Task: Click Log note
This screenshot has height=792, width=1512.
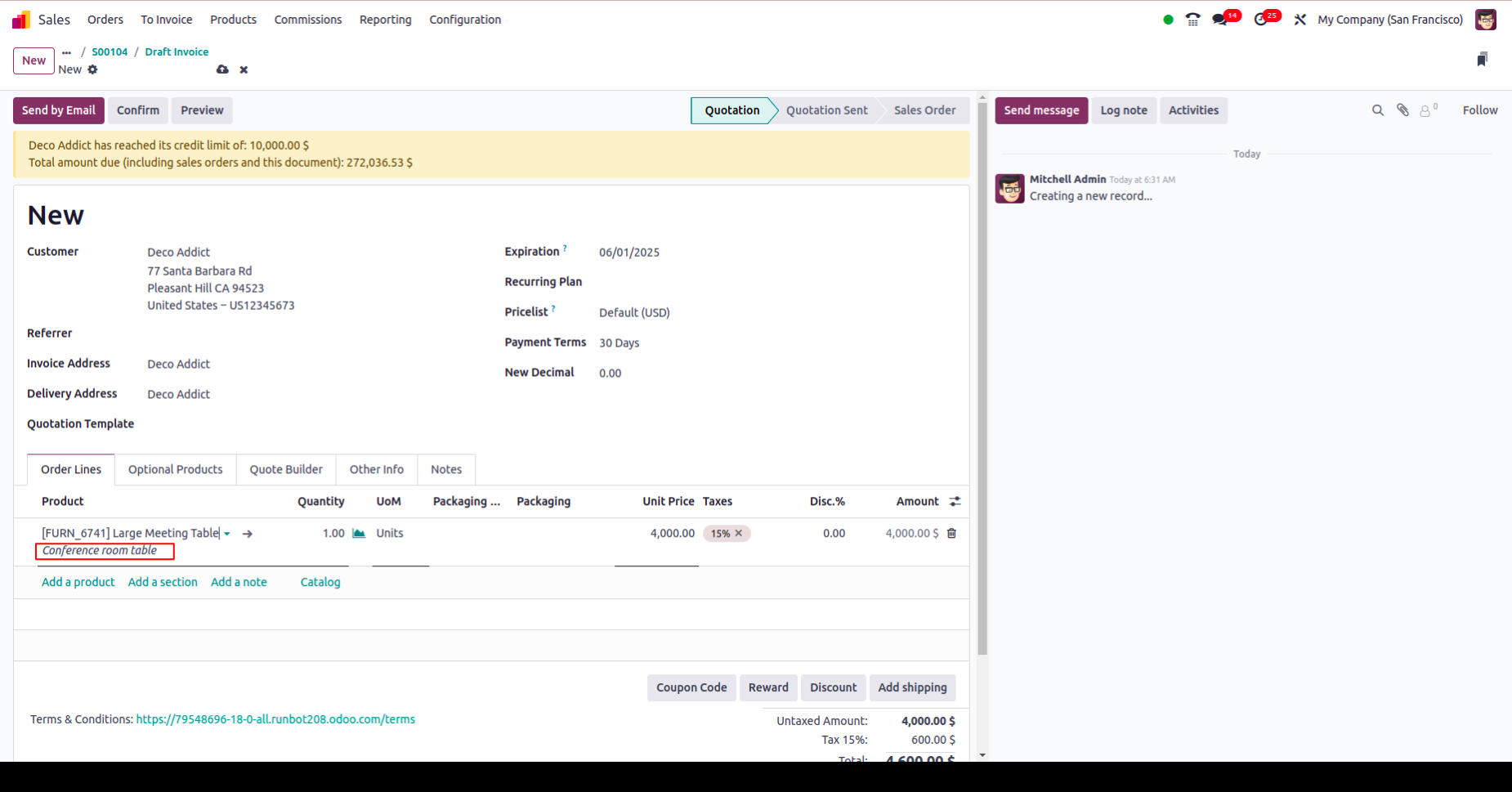Action: point(1124,110)
